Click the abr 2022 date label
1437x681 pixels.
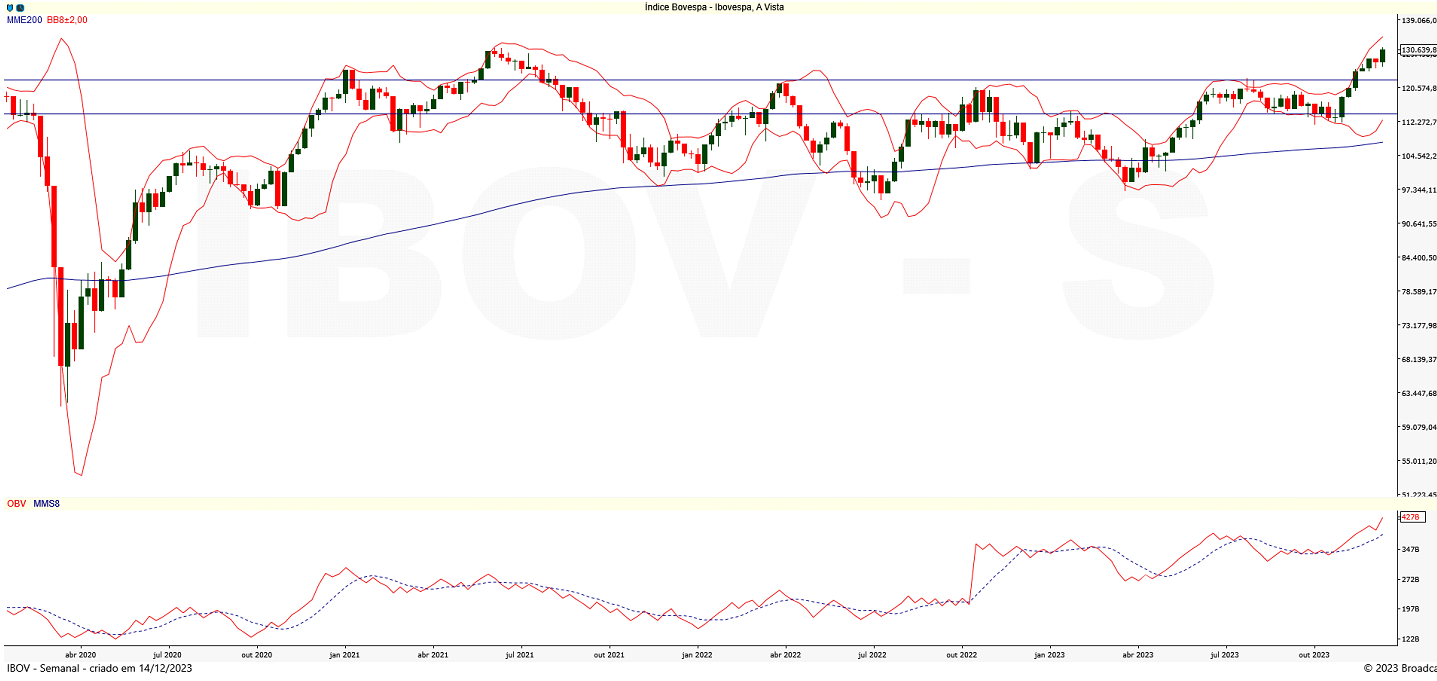click(785, 655)
